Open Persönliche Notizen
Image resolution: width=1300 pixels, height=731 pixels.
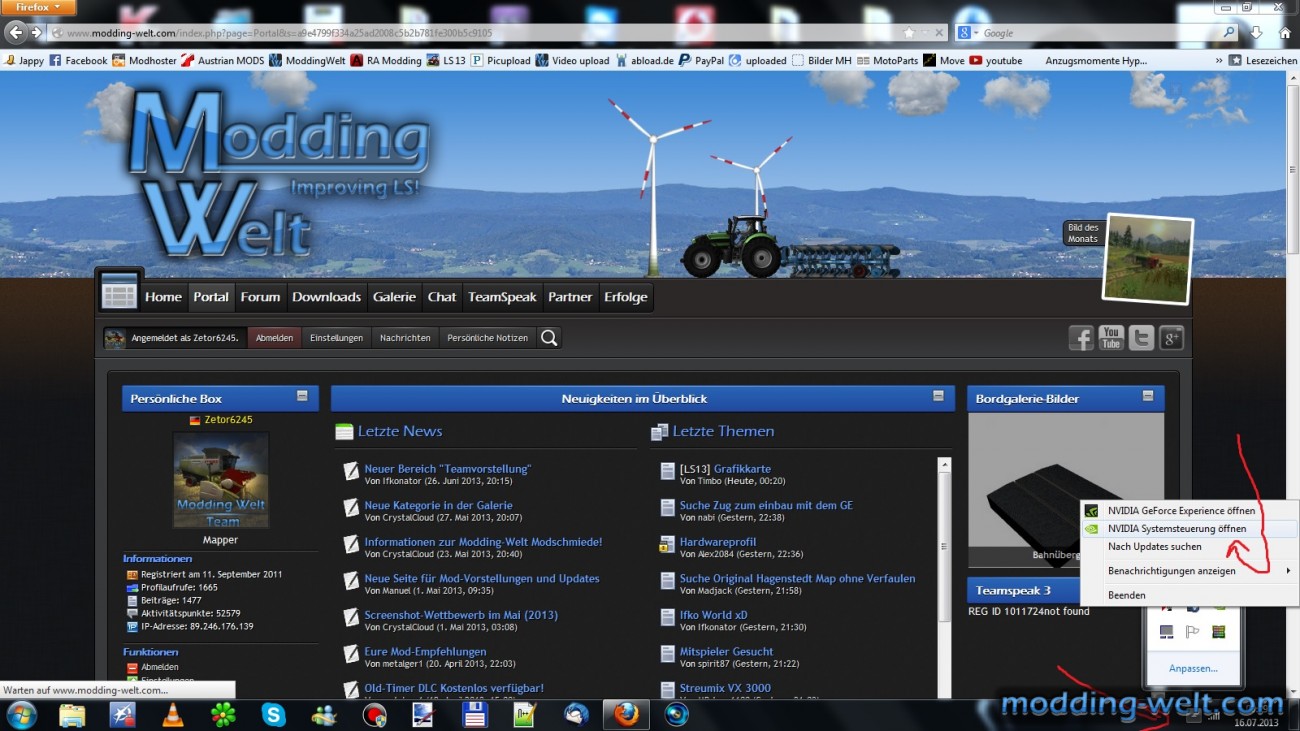487,338
